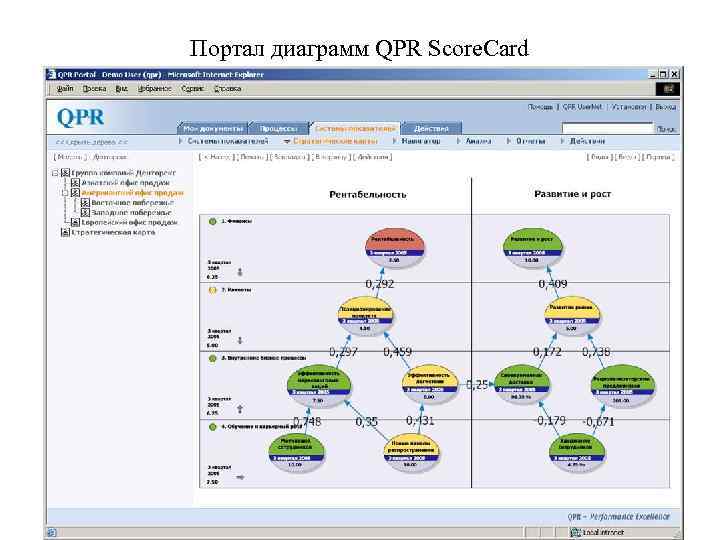
Task: Switch to the blue Действия tab
Action: (x=431, y=129)
